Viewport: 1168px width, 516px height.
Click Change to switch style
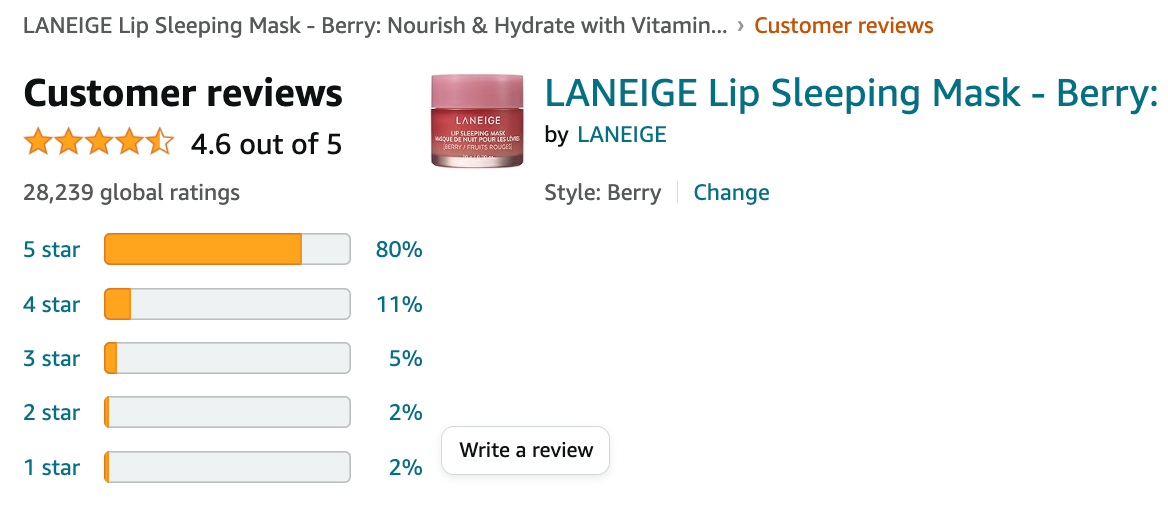point(731,193)
